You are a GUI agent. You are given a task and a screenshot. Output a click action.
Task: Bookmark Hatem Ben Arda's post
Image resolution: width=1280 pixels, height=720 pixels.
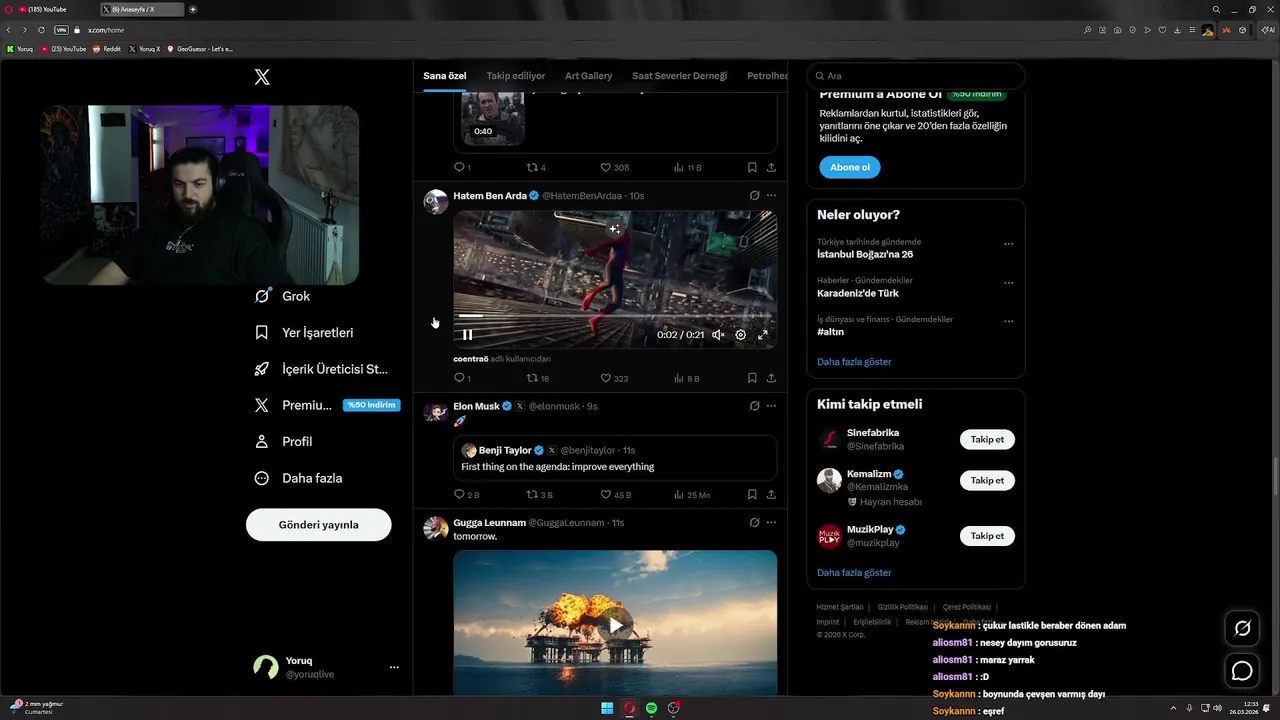(752, 378)
